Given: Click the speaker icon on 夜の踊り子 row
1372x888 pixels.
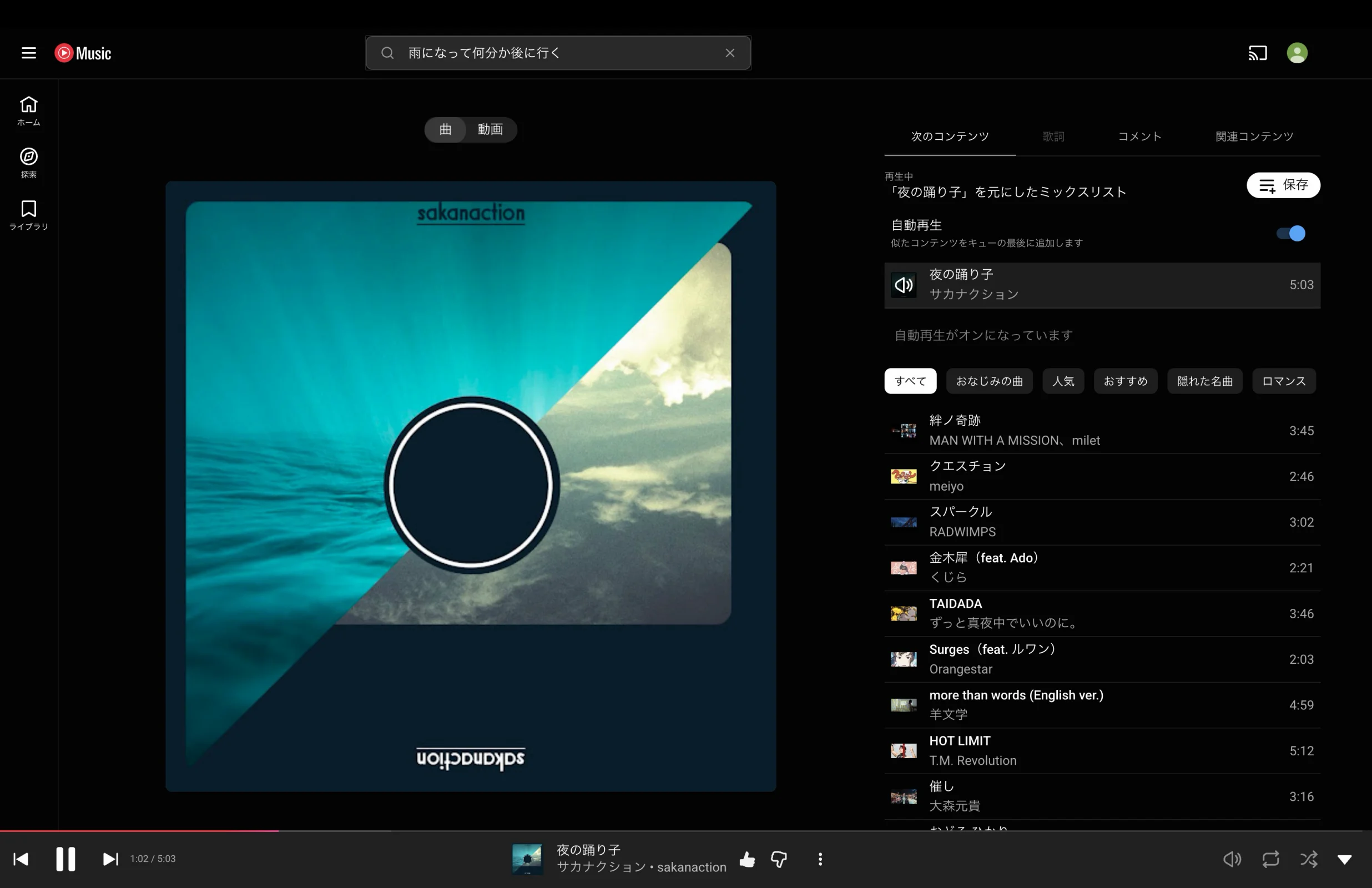Looking at the screenshot, I should pyautogui.click(x=904, y=285).
